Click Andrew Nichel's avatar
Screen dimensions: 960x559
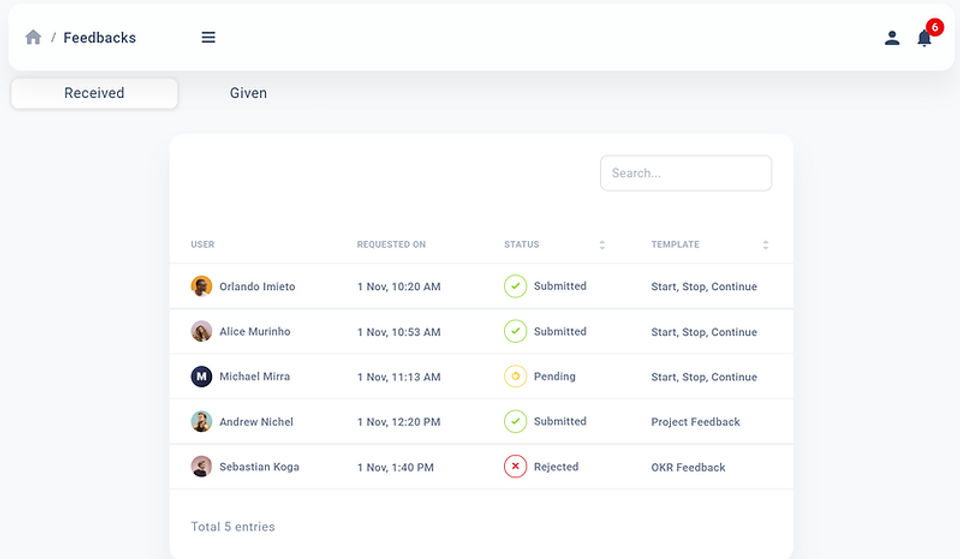201,421
